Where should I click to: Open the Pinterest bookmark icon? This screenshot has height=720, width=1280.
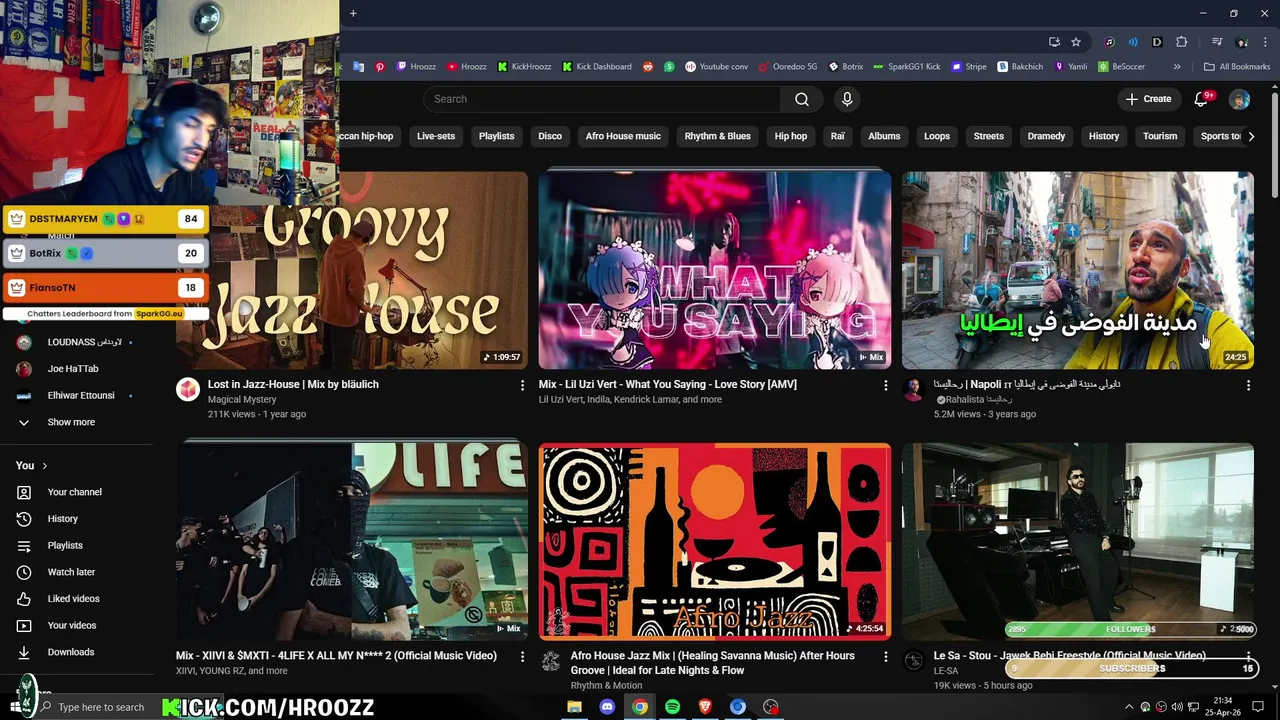(x=380, y=67)
